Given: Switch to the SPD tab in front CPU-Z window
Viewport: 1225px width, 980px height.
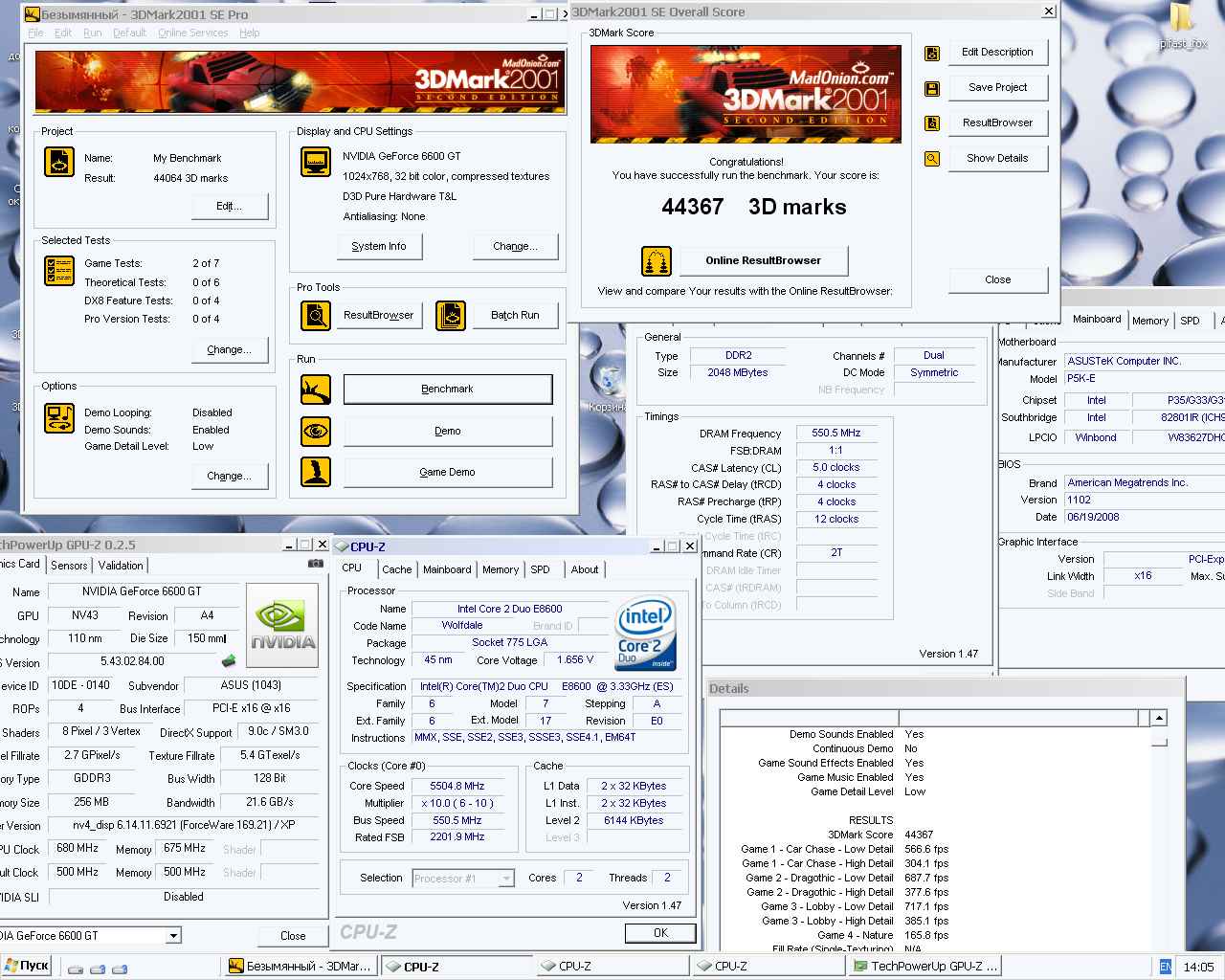Looking at the screenshot, I should [x=541, y=569].
